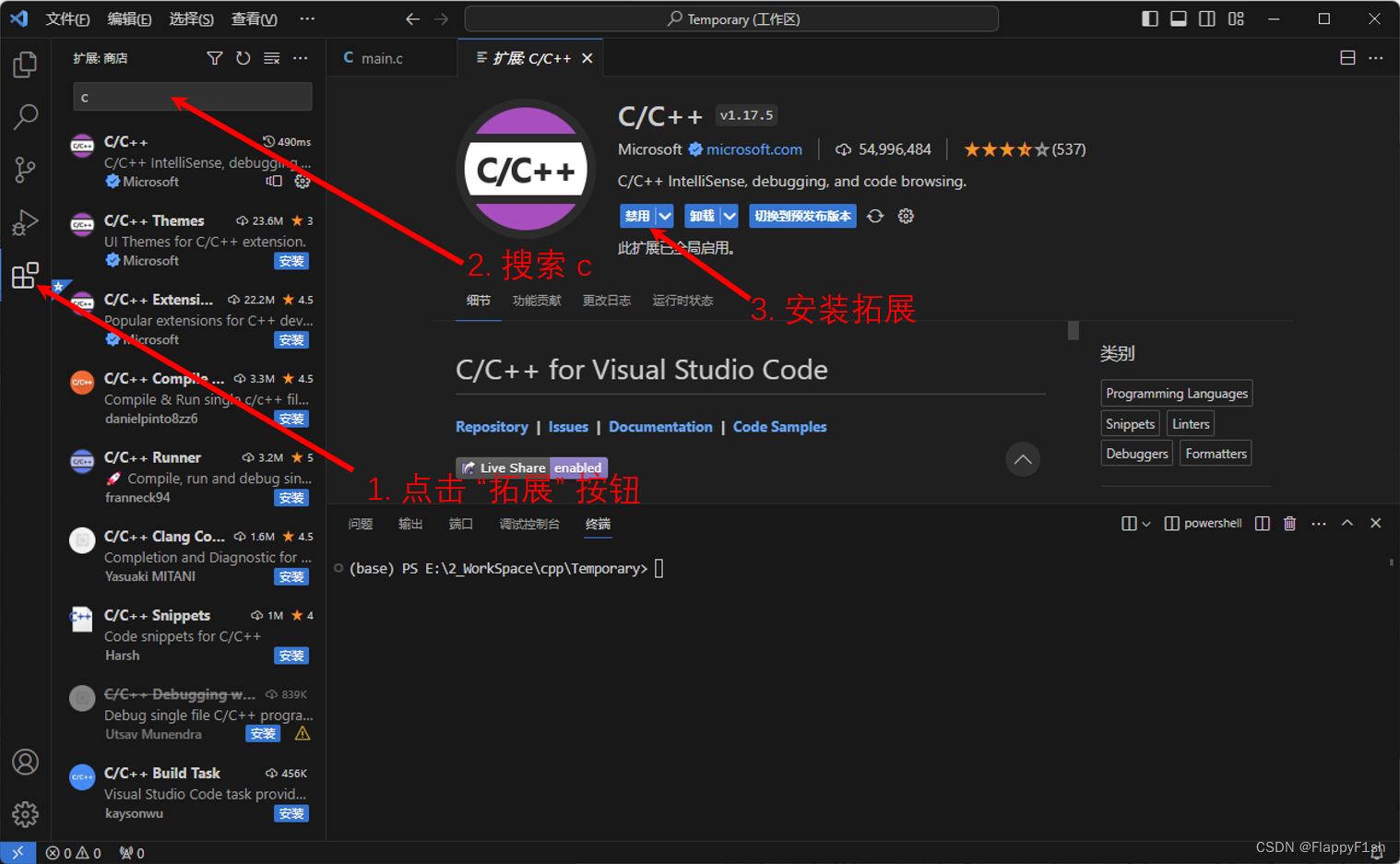Open manage gear on C/C++ list item
The height and width of the screenshot is (864, 1400).
[x=303, y=182]
